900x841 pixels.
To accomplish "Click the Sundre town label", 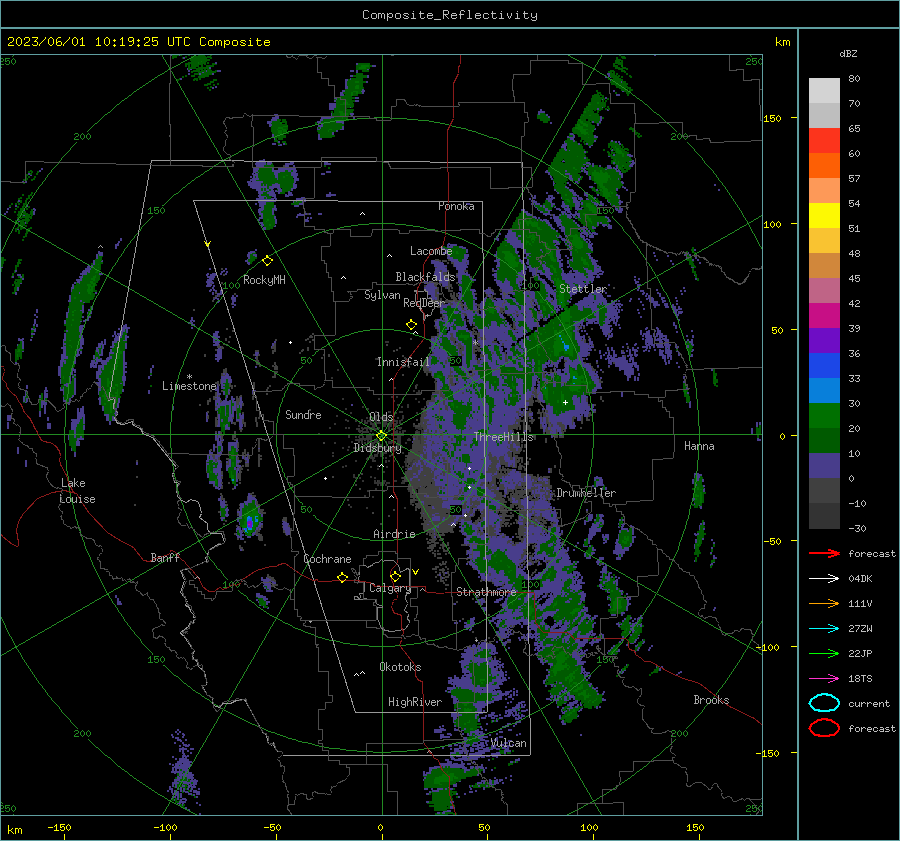I will click(x=303, y=415).
